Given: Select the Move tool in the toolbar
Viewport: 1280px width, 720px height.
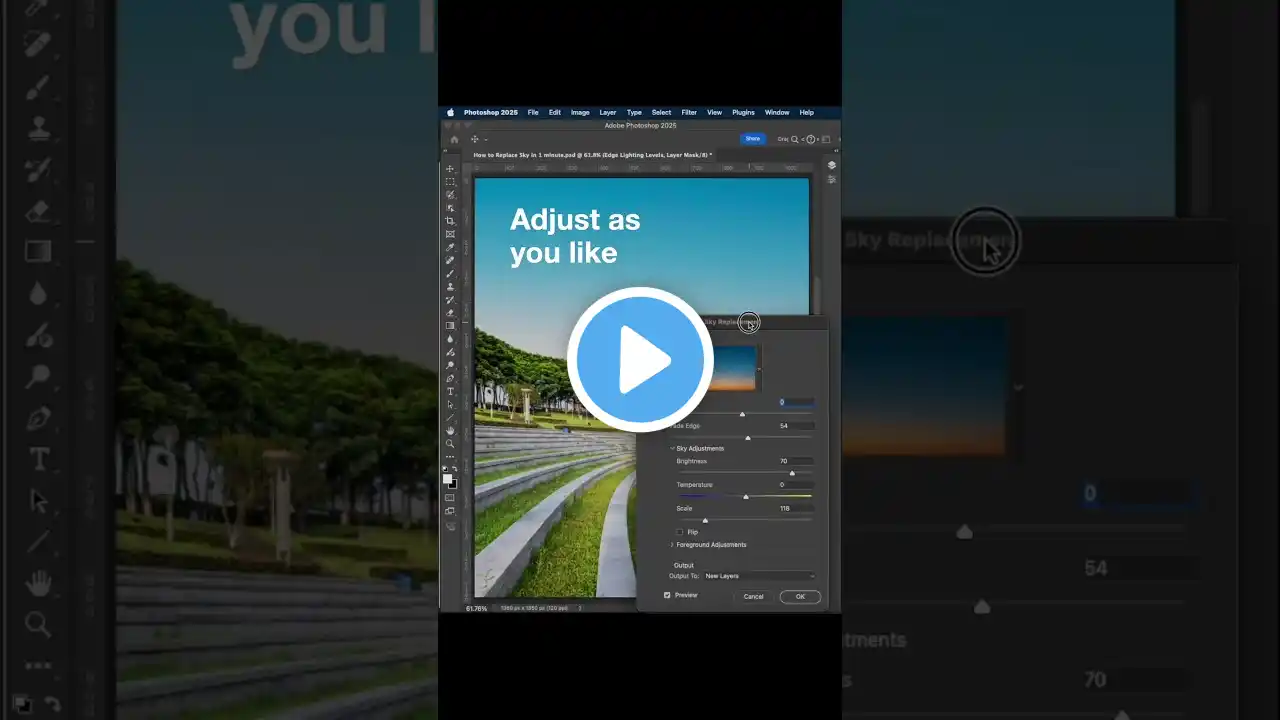Looking at the screenshot, I should point(450,168).
